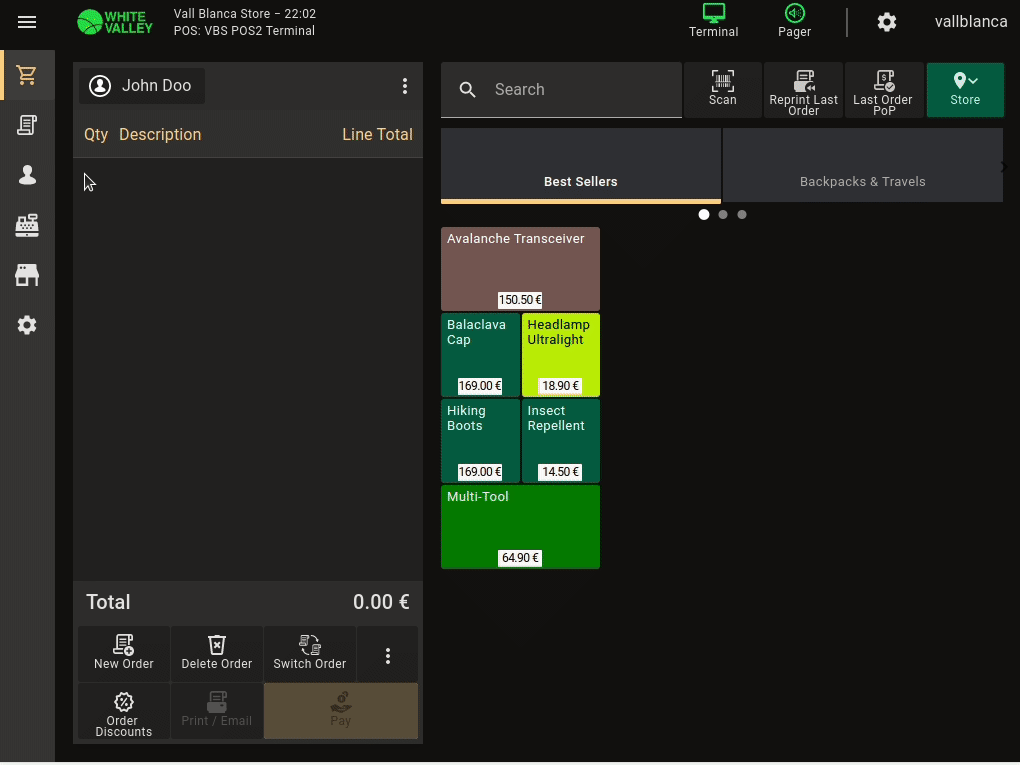Open the cash register sidebar icon

click(27, 226)
